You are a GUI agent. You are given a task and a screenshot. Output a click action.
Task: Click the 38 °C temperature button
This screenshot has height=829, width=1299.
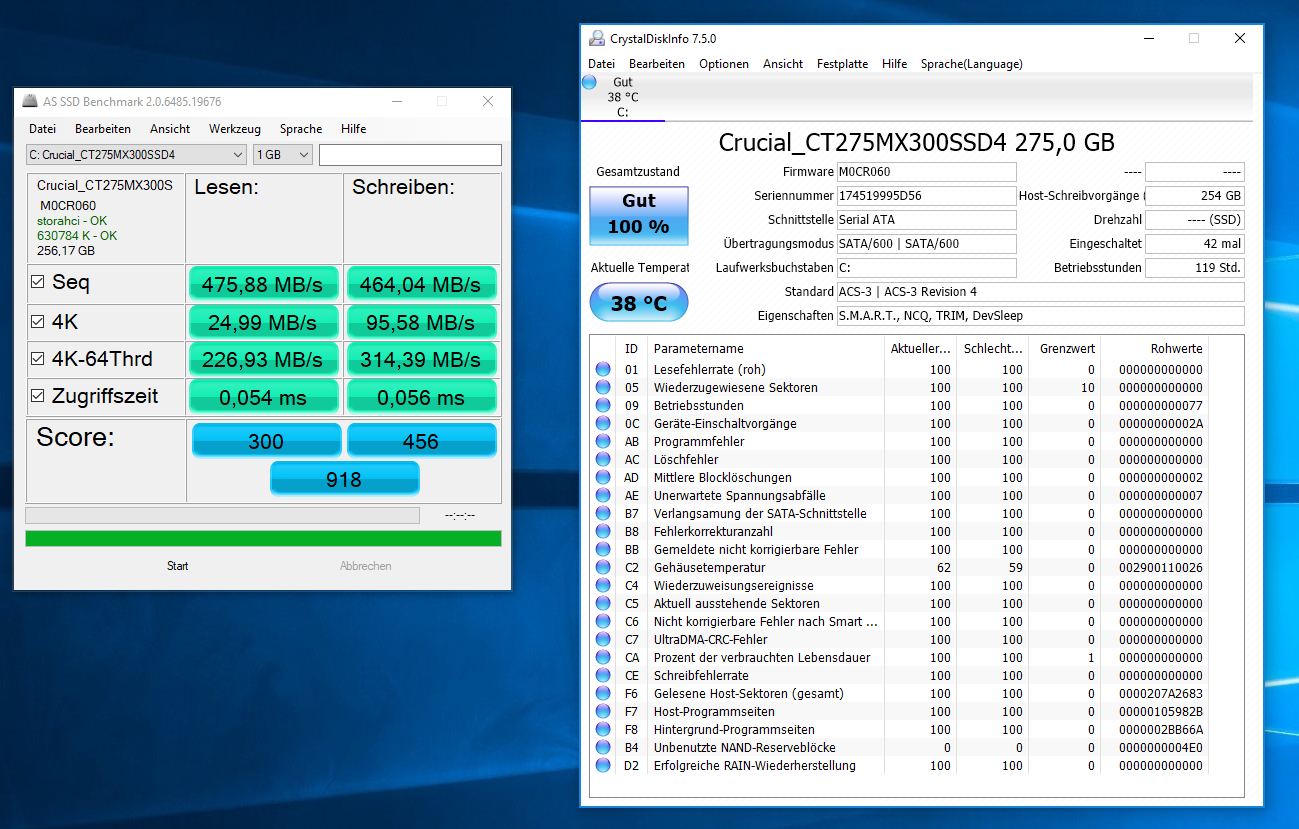(639, 302)
